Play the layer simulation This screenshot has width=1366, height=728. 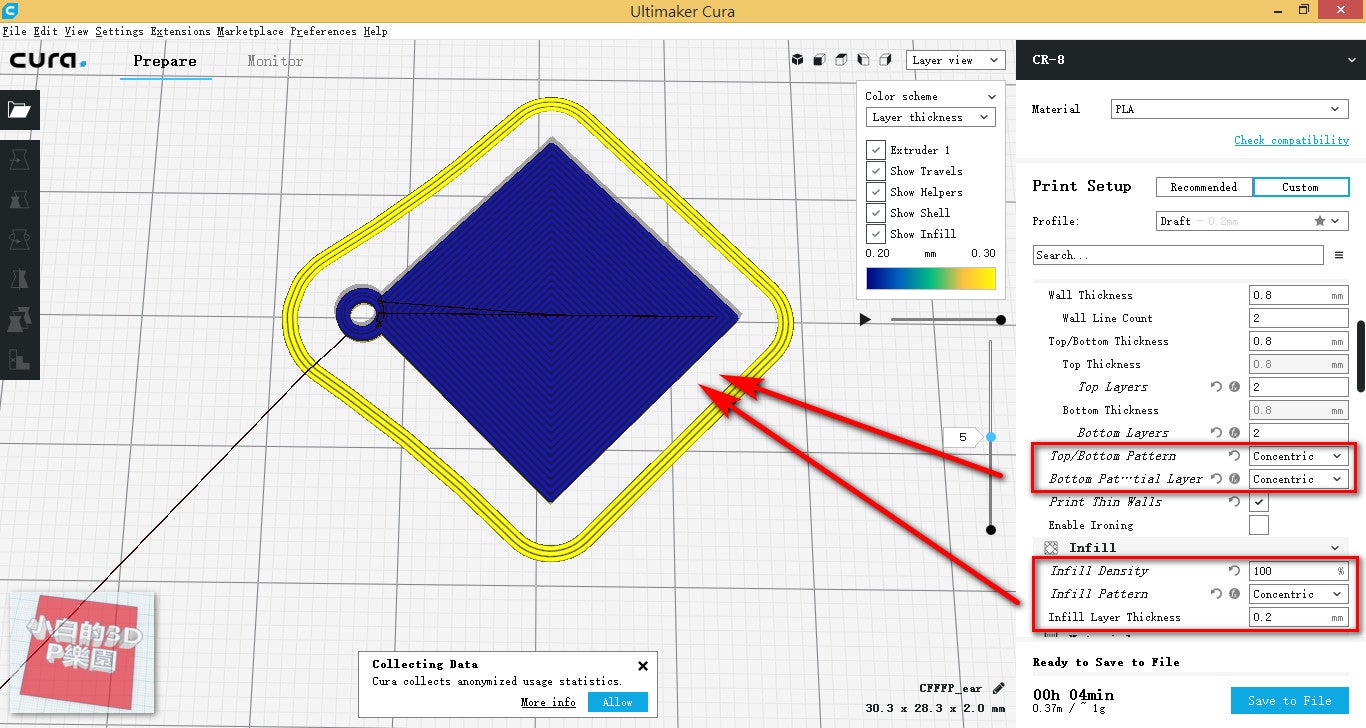coord(865,319)
